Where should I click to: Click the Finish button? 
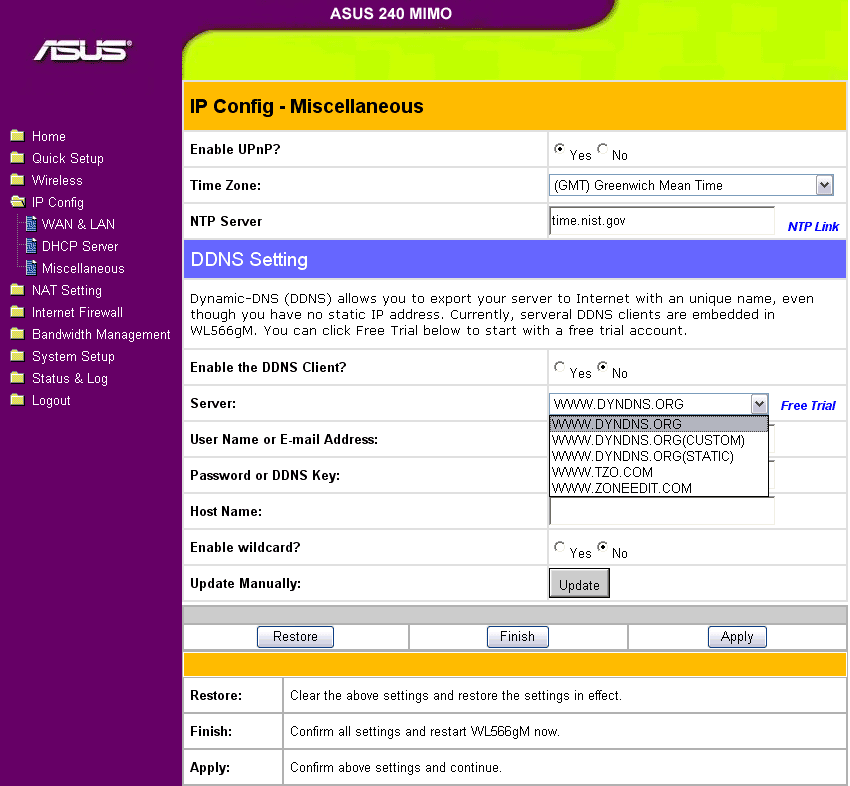click(517, 636)
